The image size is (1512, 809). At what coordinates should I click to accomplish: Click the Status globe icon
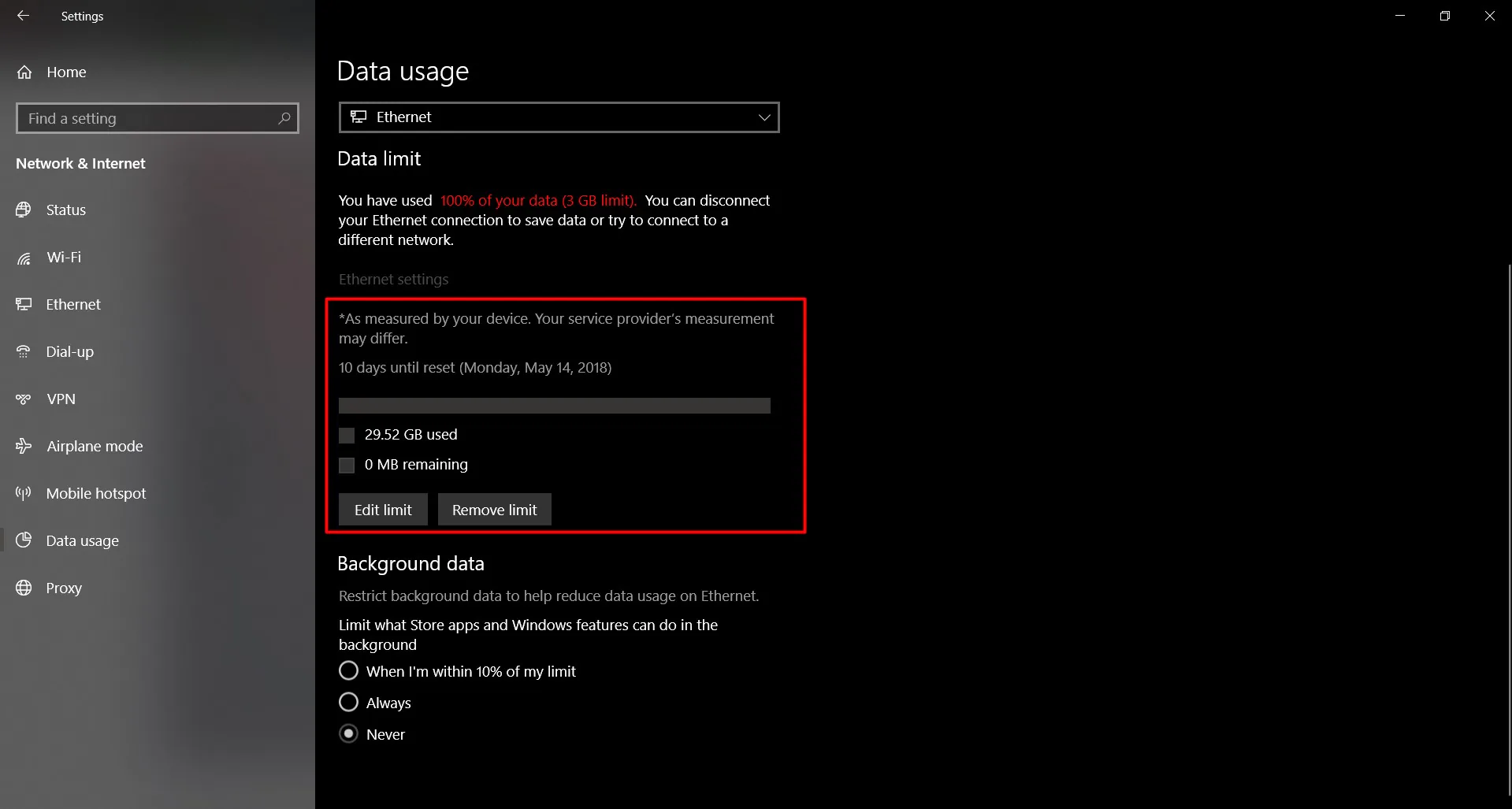coord(24,210)
